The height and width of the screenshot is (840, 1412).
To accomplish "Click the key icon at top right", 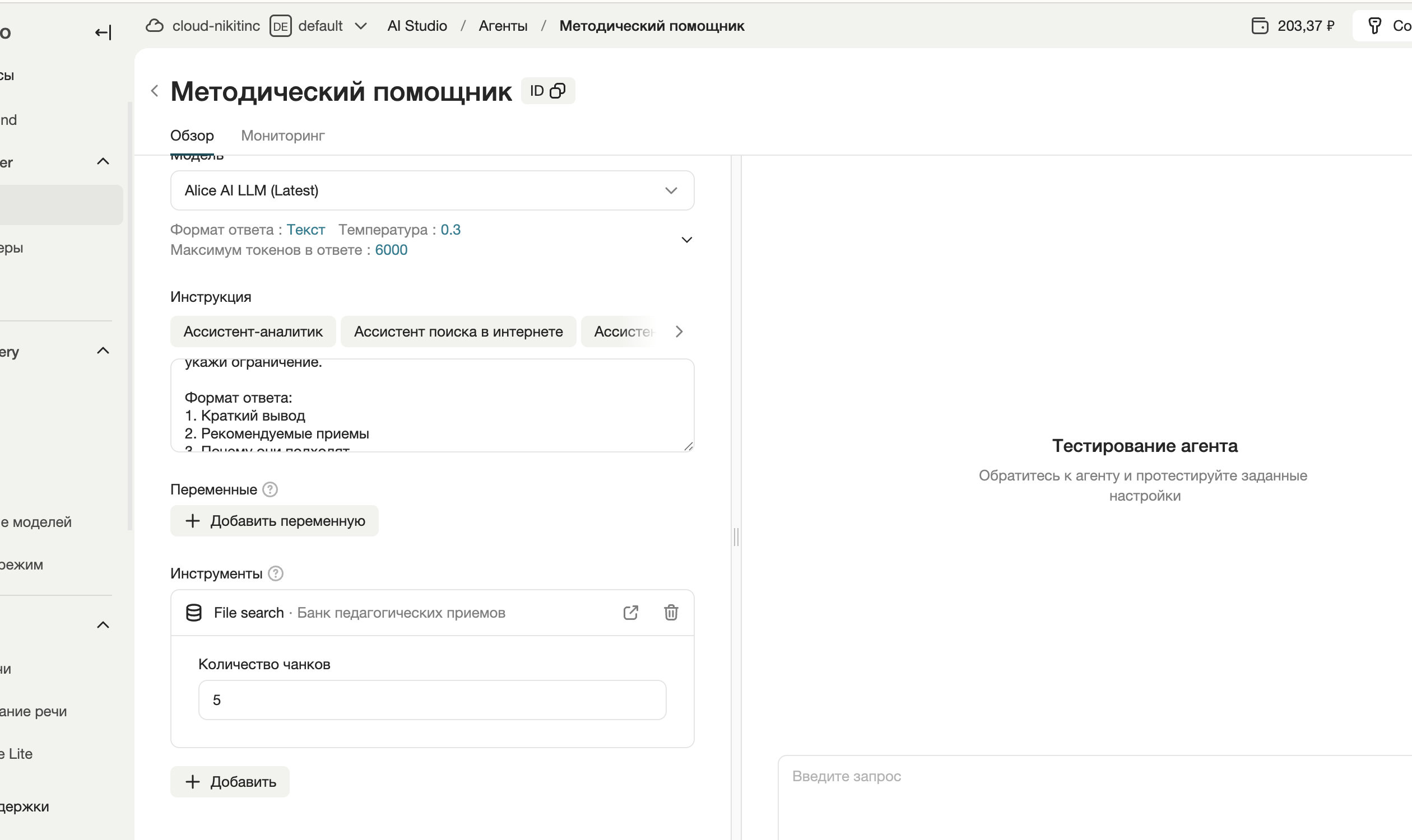I will (1374, 26).
